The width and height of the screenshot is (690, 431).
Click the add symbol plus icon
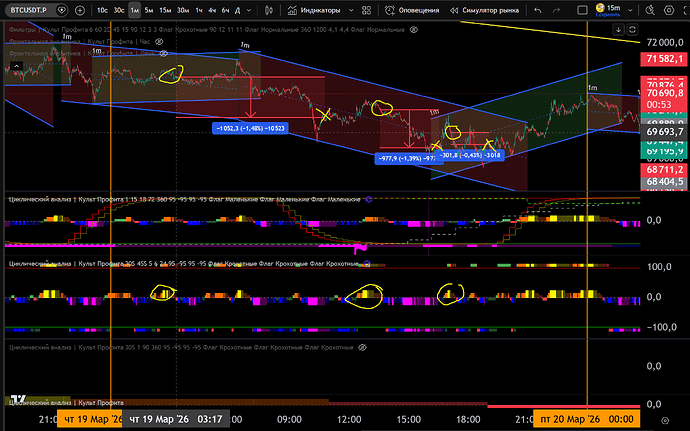coord(79,9)
